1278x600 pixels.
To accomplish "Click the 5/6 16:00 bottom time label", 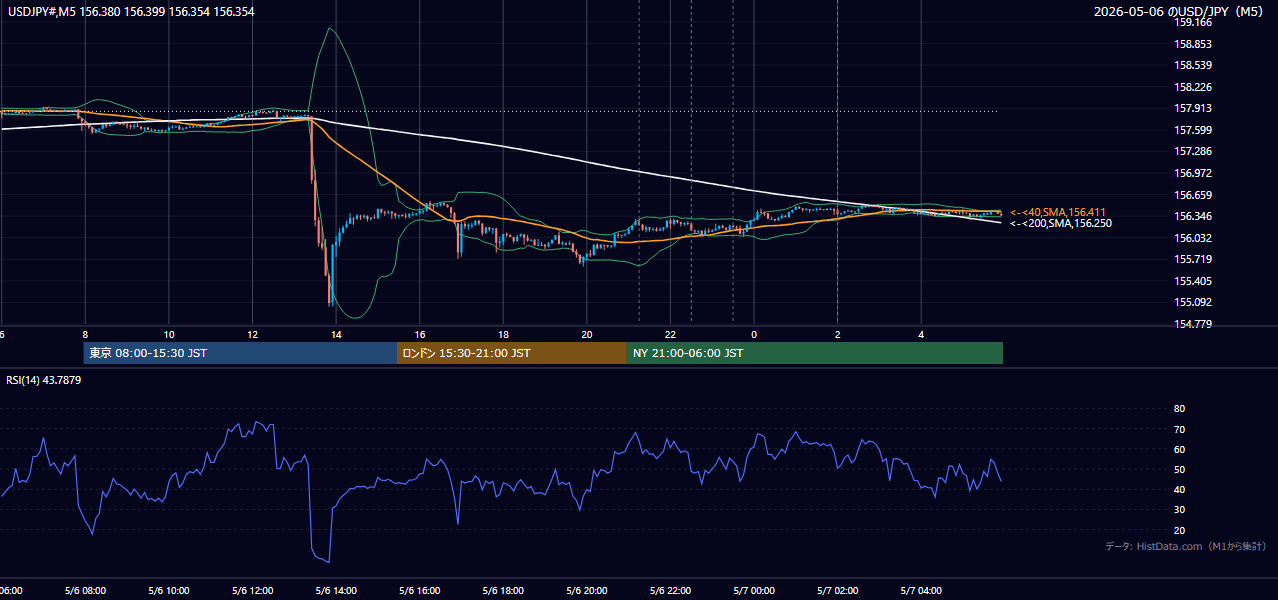I will (420, 591).
